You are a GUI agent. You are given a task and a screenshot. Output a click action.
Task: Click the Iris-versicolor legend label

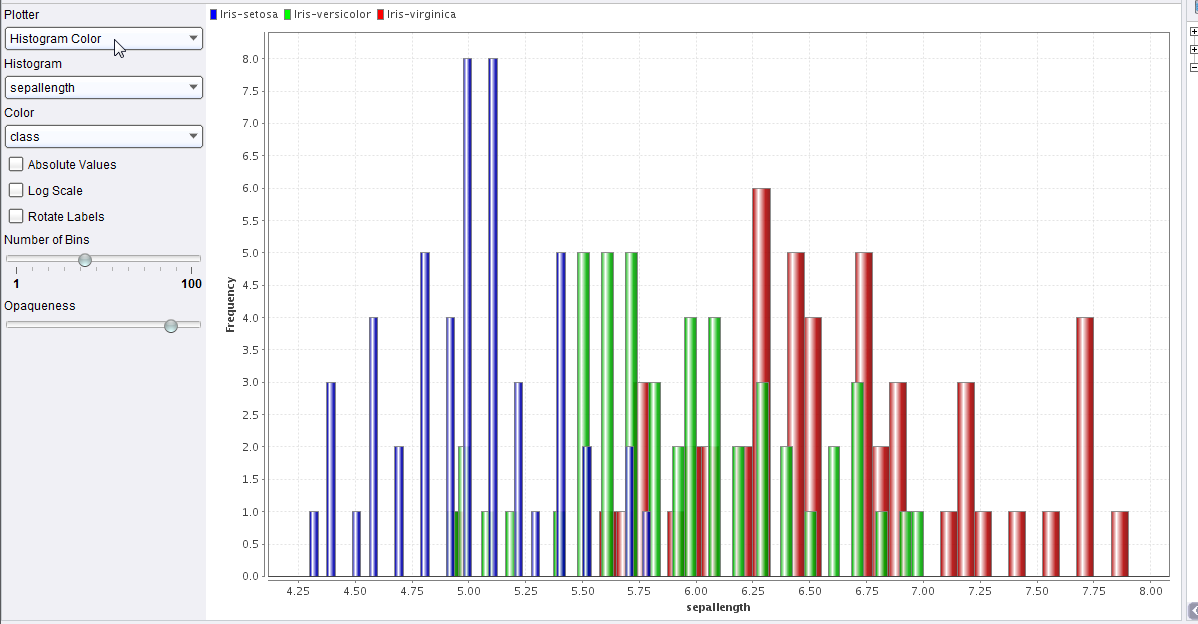tap(332, 15)
